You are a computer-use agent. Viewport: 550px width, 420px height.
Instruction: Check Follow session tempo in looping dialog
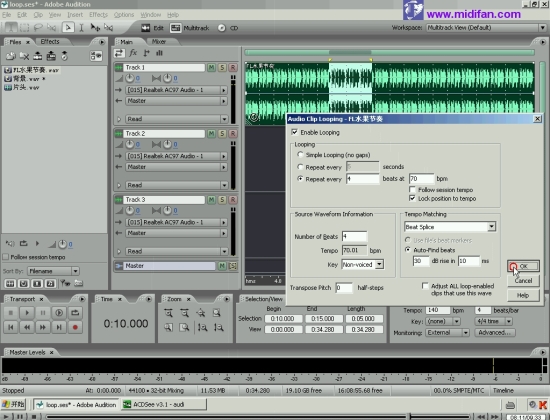tap(412, 189)
